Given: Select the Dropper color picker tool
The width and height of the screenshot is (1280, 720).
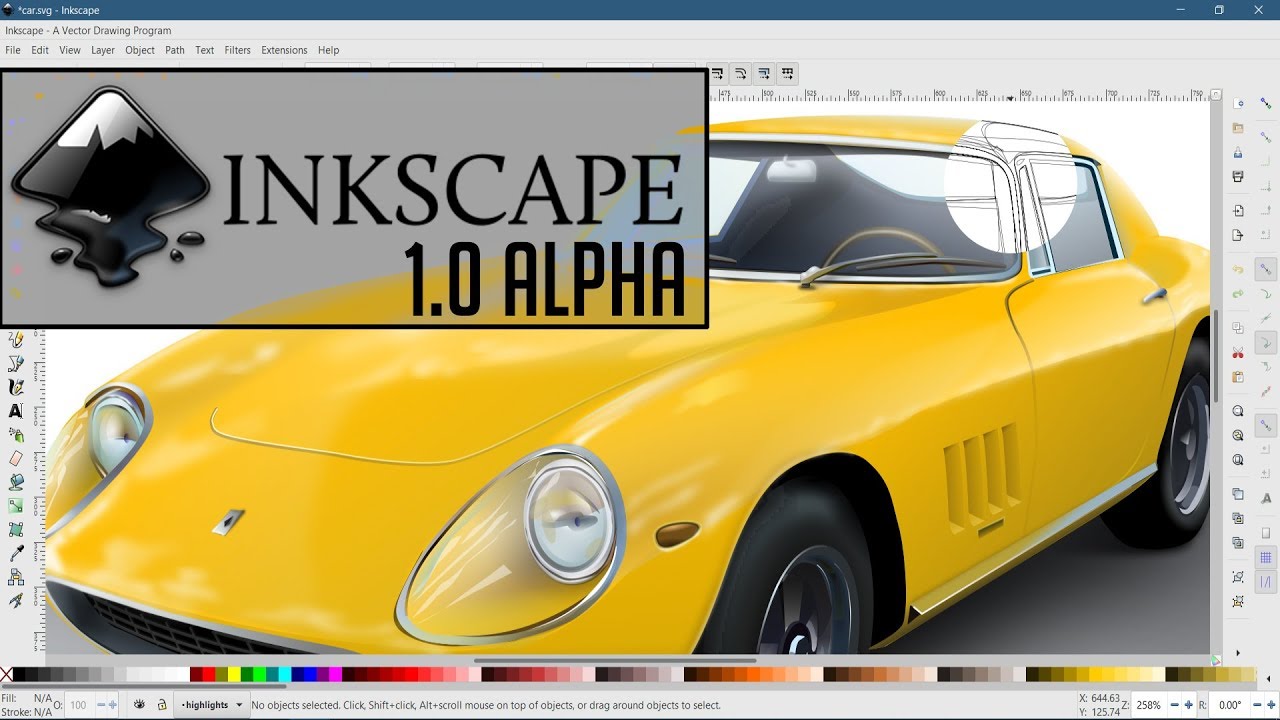Looking at the screenshot, I should point(16,553).
